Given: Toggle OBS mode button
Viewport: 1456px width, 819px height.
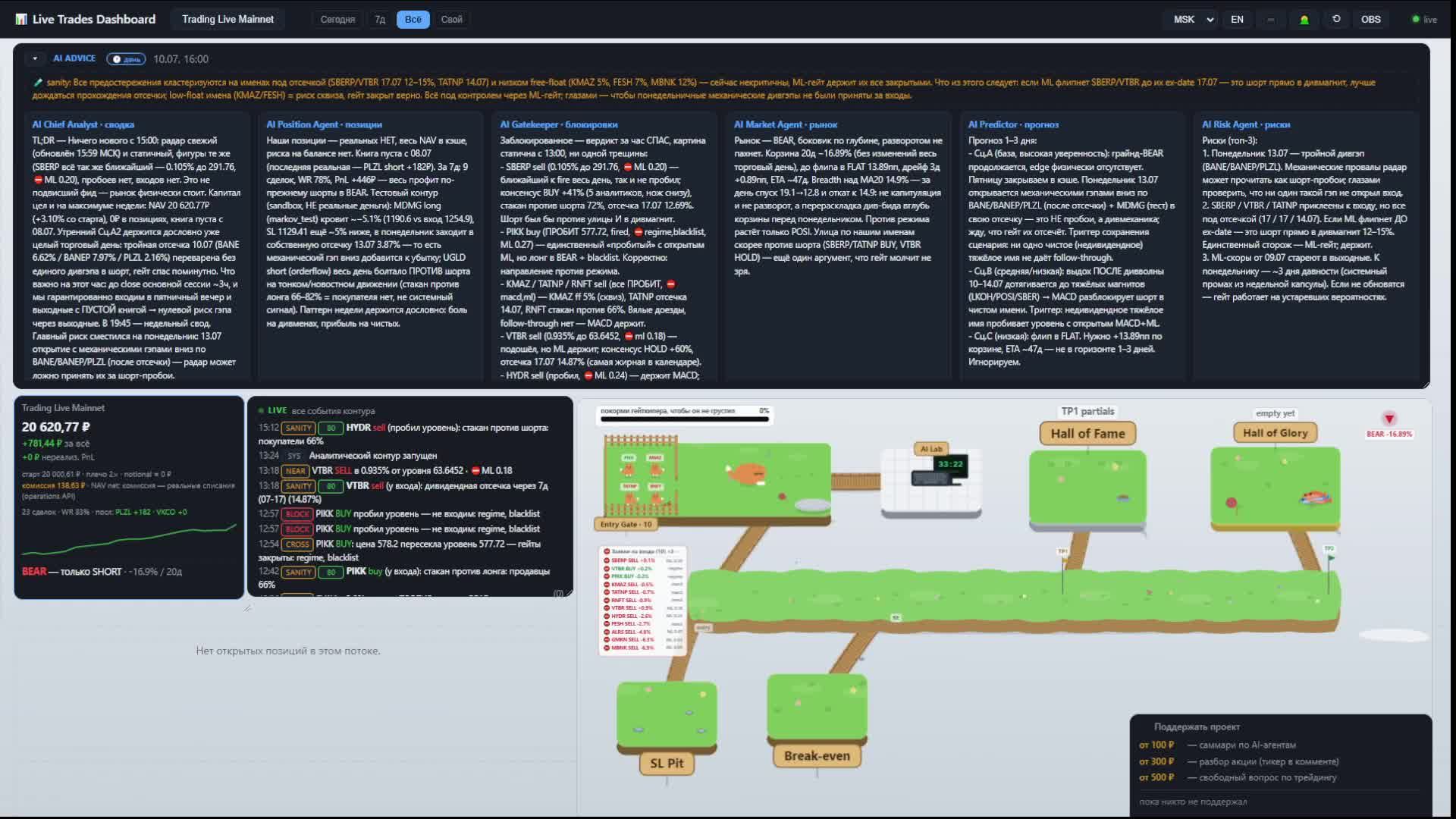Looking at the screenshot, I should pyautogui.click(x=1370, y=19).
